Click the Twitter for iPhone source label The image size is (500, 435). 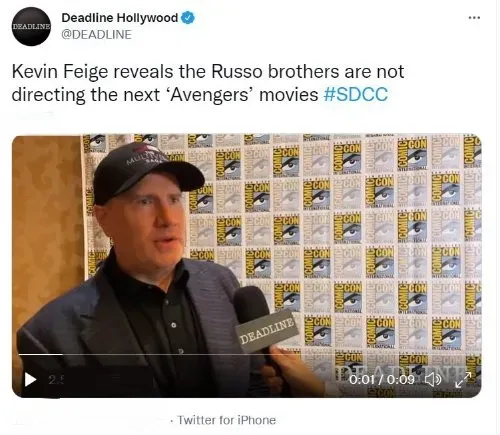point(226,420)
